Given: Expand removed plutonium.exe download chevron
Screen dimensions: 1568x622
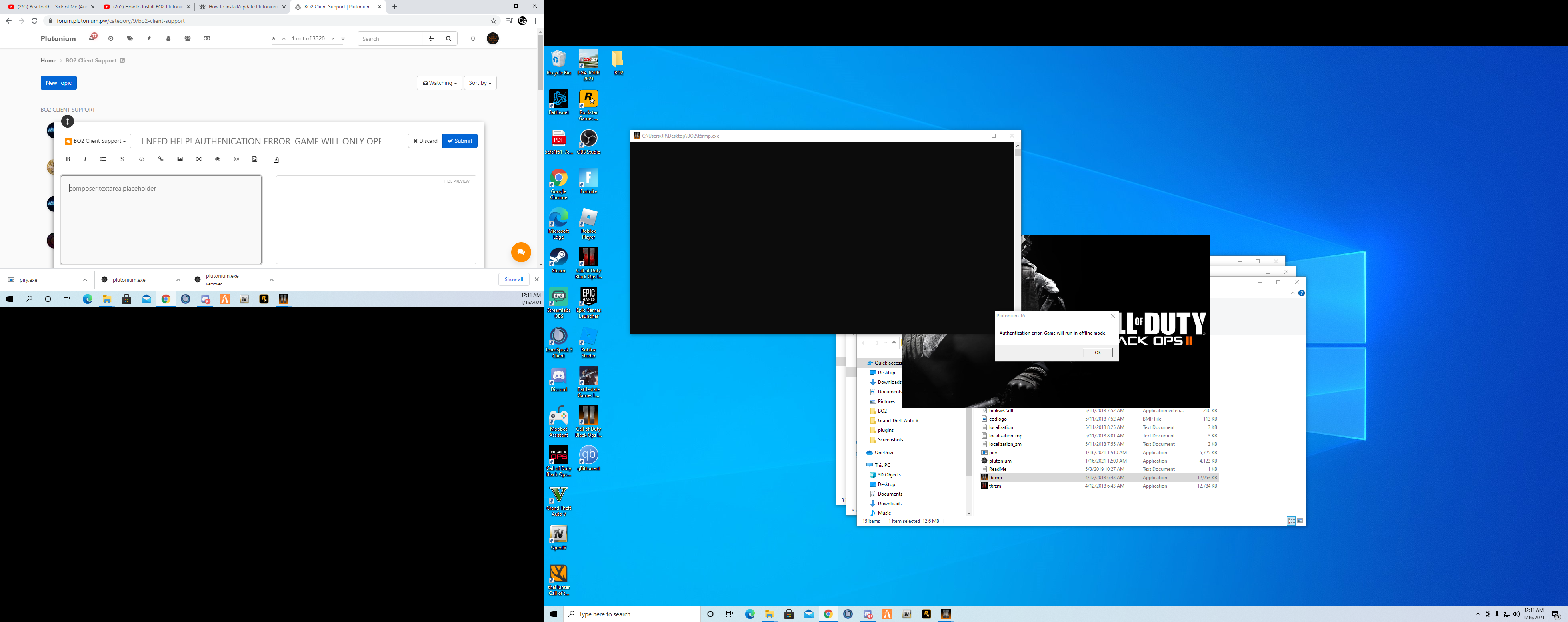Looking at the screenshot, I should point(272,280).
